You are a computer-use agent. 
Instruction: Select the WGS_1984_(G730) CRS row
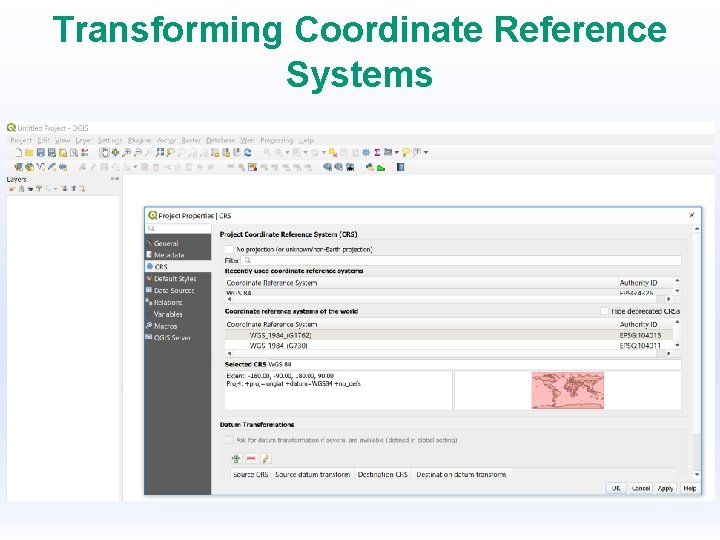[x=449, y=346]
